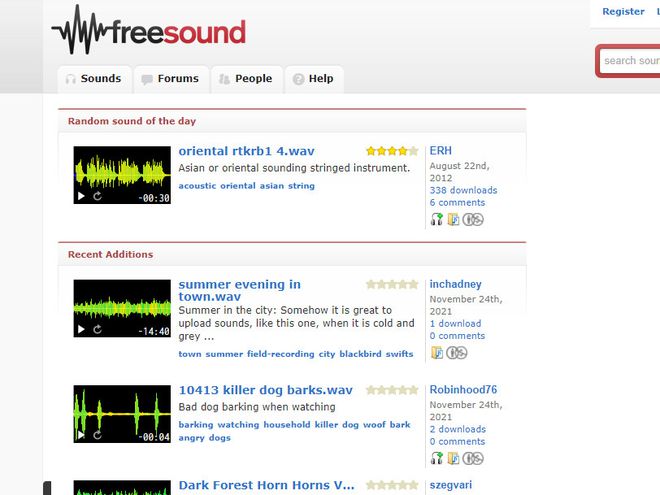The image size is (660, 495).
Task: Toggle loop on summer evening in town player
Action: click(97, 330)
